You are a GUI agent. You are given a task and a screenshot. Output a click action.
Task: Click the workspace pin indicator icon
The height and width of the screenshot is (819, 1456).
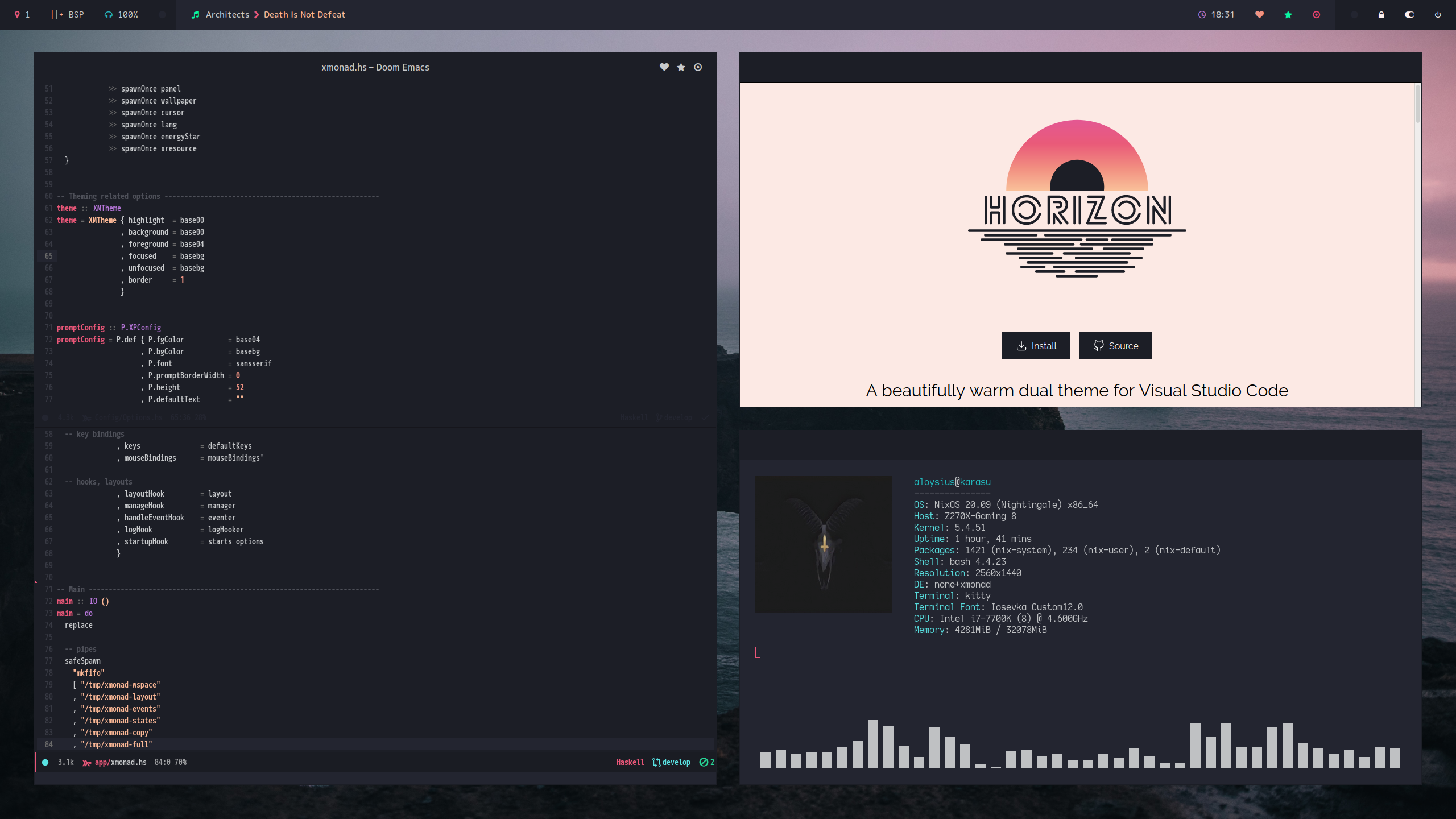pyautogui.click(x=17, y=15)
